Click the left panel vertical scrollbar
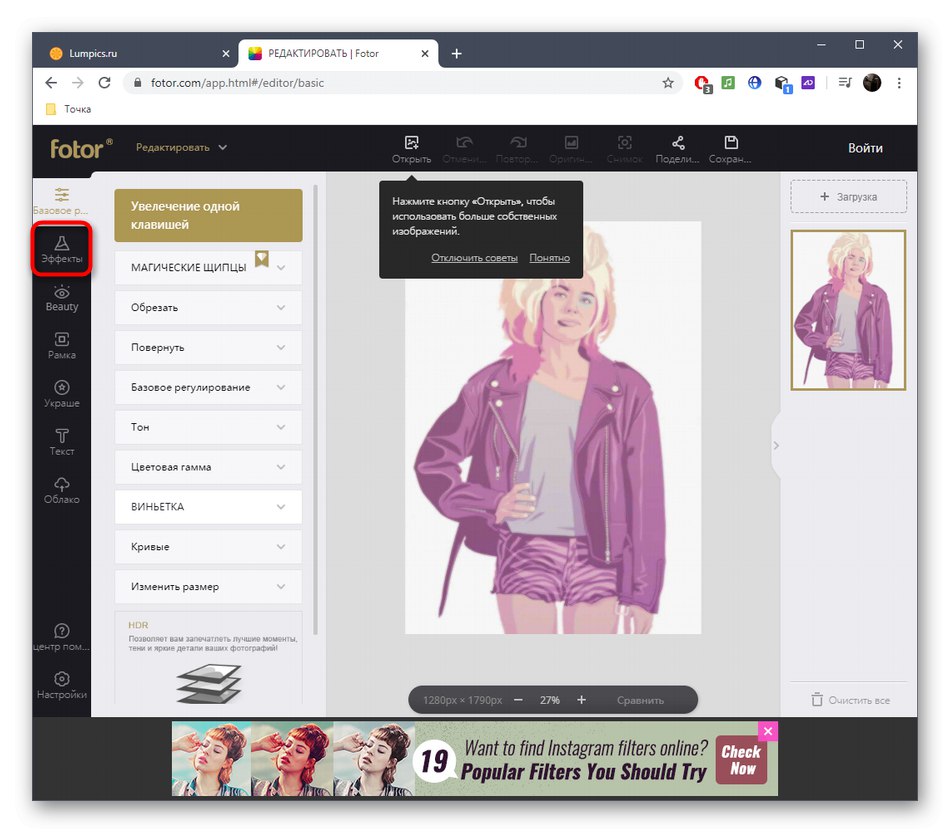The width and height of the screenshot is (950, 833). tap(316, 410)
